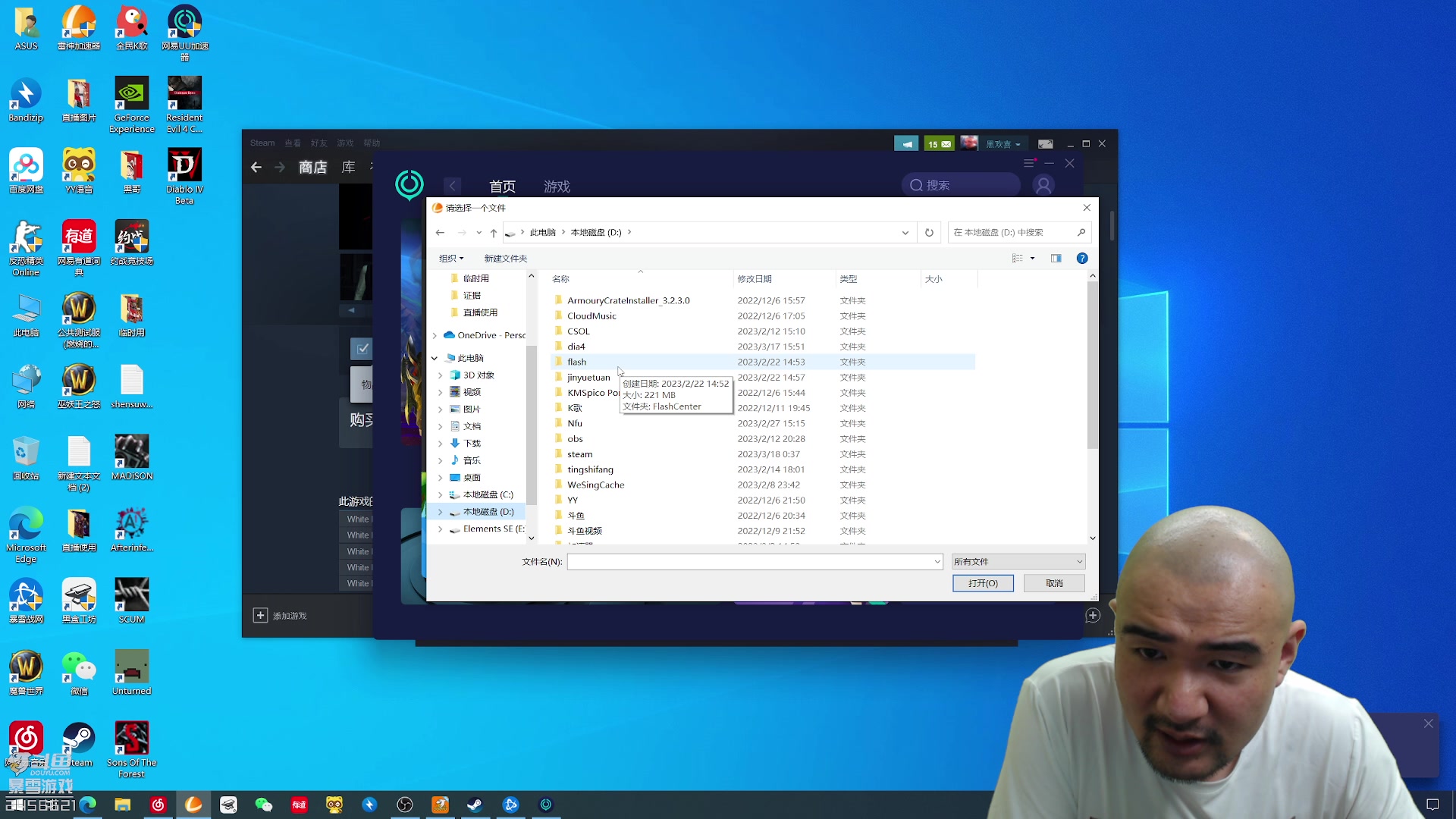This screenshot has height=819, width=1456.
Task: Collapse 此电脑 node in navigation tree
Action: [x=435, y=358]
